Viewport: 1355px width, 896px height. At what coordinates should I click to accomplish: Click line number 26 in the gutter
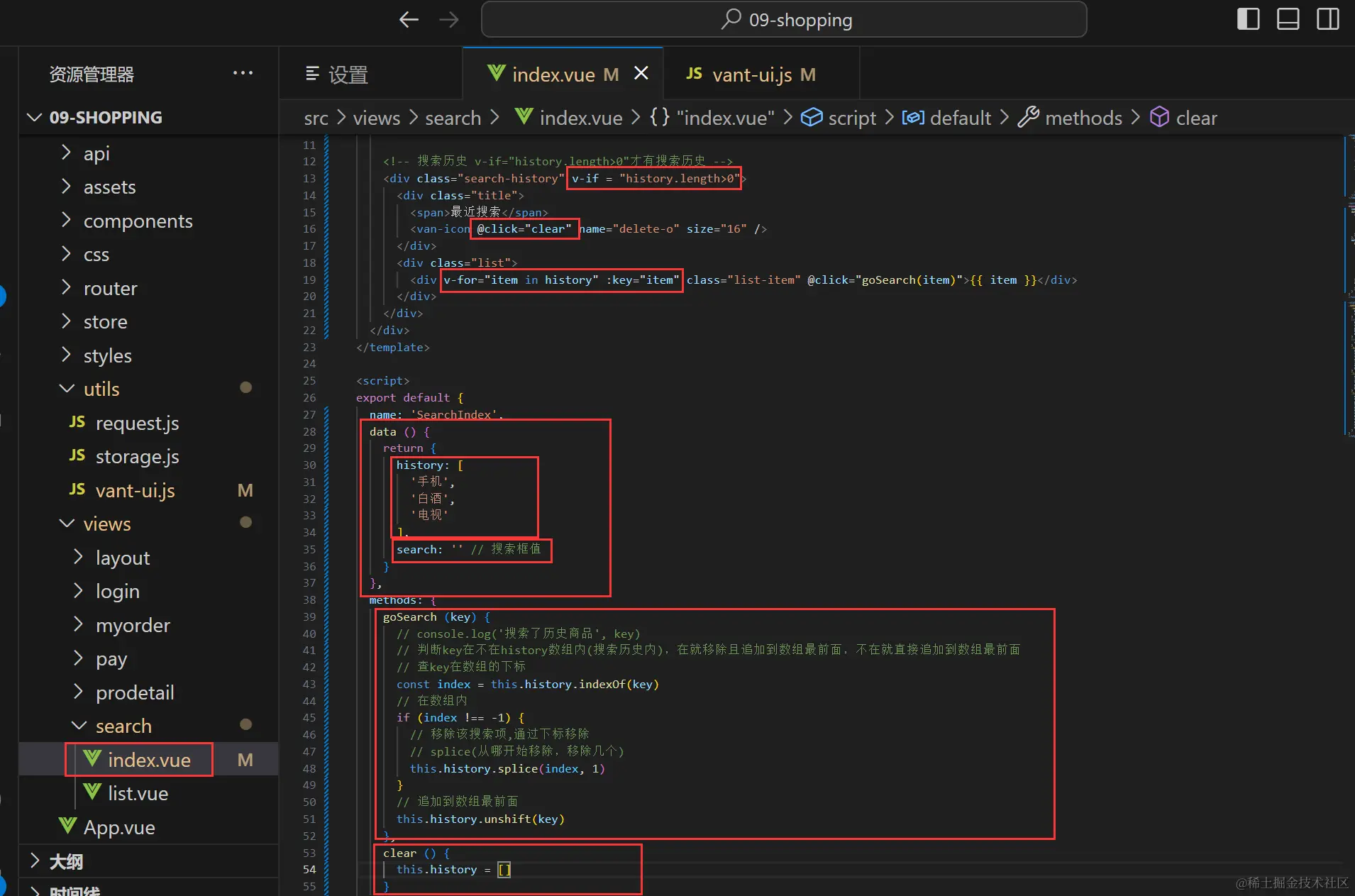(309, 397)
